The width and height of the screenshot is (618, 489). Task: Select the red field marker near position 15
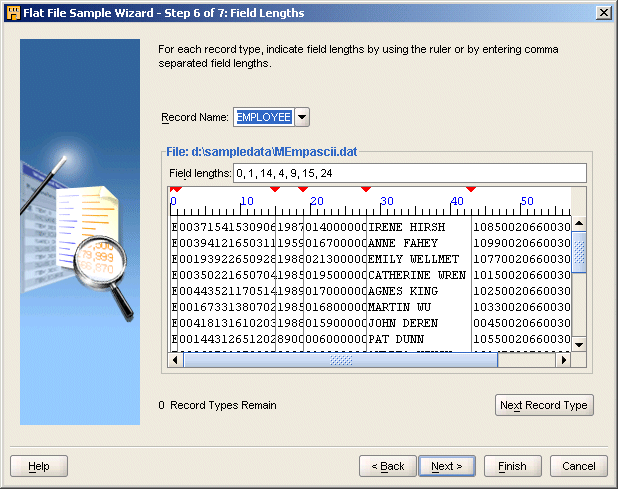tap(275, 190)
